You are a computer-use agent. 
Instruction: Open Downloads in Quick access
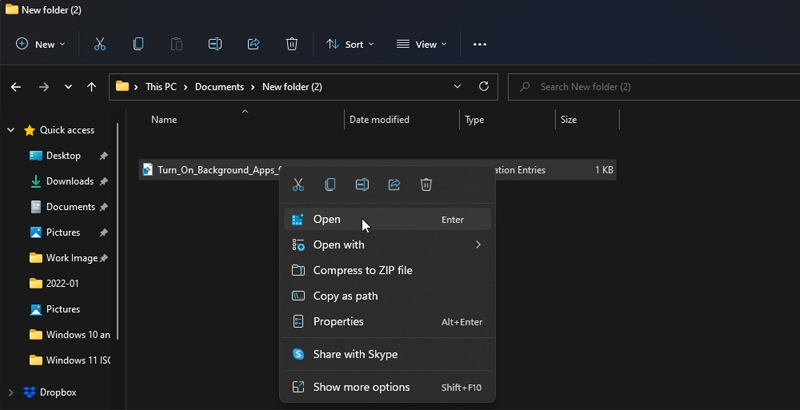pyautogui.click(x=69, y=181)
